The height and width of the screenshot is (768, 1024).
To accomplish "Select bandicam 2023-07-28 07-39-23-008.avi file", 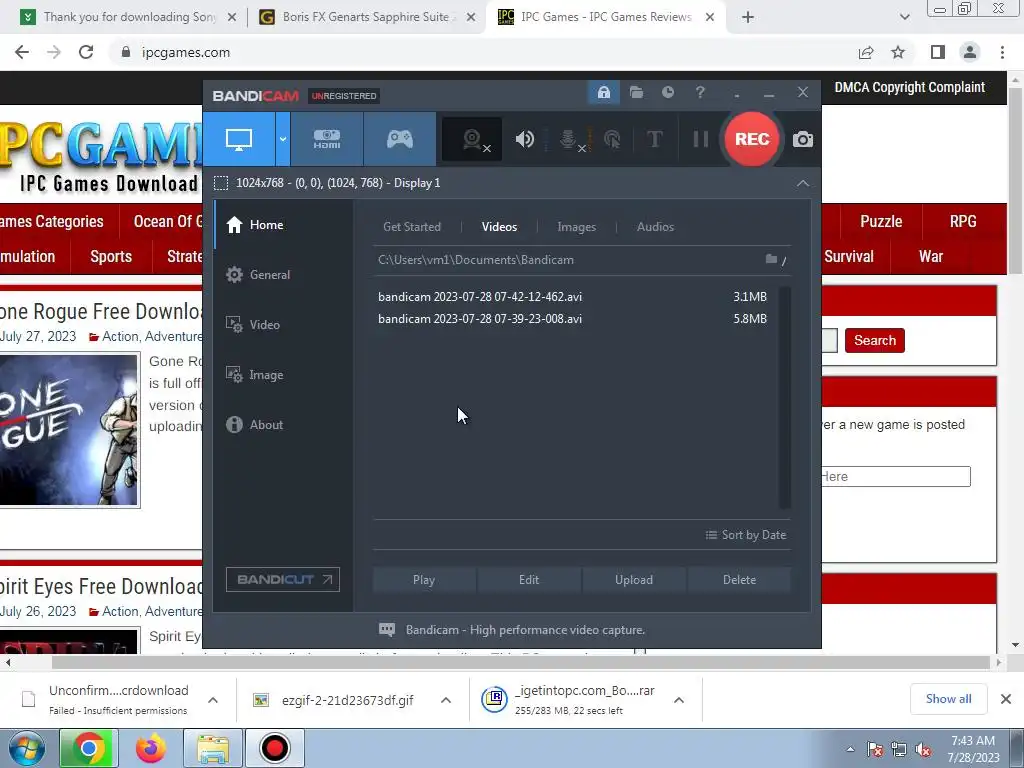I will pyautogui.click(x=572, y=319).
